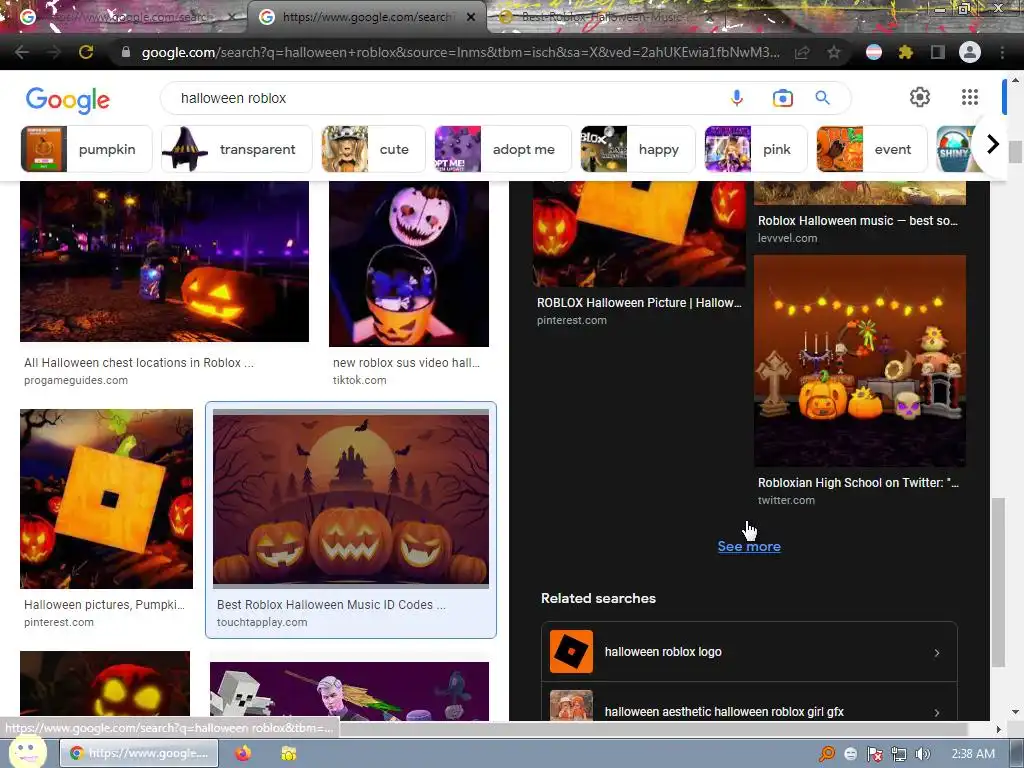This screenshot has width=1024, height=768.
Task: Click the progameguides.com source text
Action: tap(76, 380)
